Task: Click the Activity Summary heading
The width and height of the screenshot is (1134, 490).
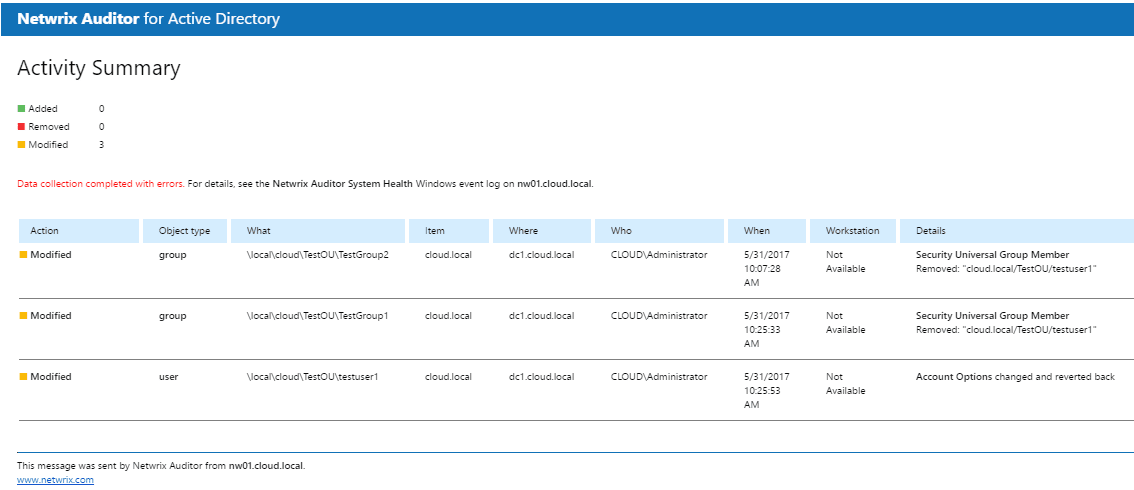Action: tap(99, 68)
